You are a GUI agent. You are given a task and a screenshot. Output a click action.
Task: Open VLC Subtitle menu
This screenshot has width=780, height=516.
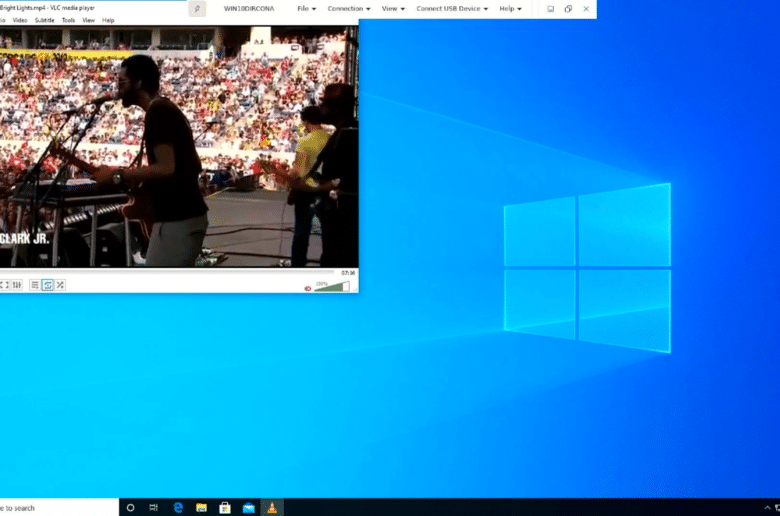[x=44, y=20]
